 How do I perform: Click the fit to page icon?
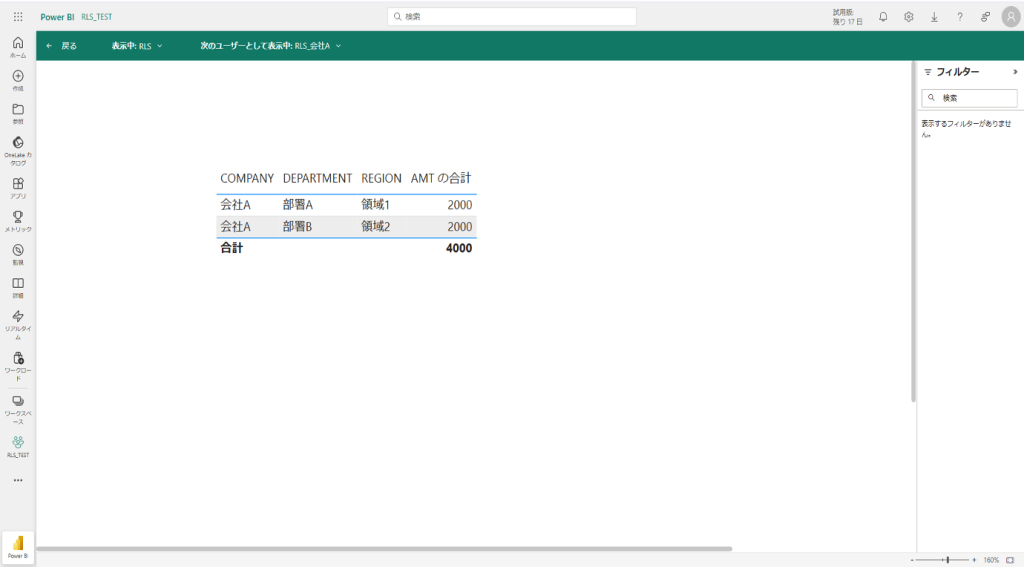point(1009,560)
